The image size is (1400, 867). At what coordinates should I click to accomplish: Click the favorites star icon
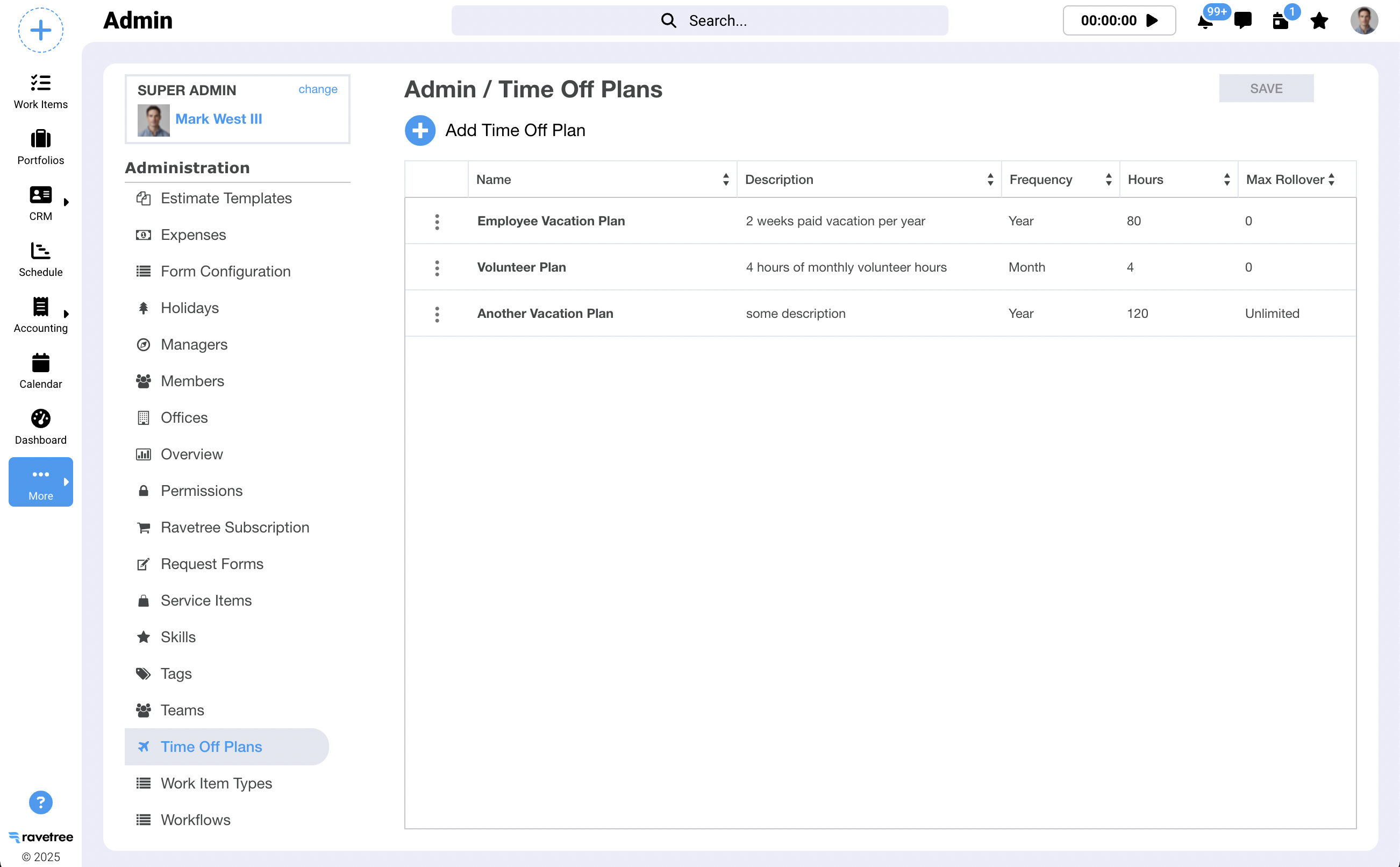pos(1319,20)
